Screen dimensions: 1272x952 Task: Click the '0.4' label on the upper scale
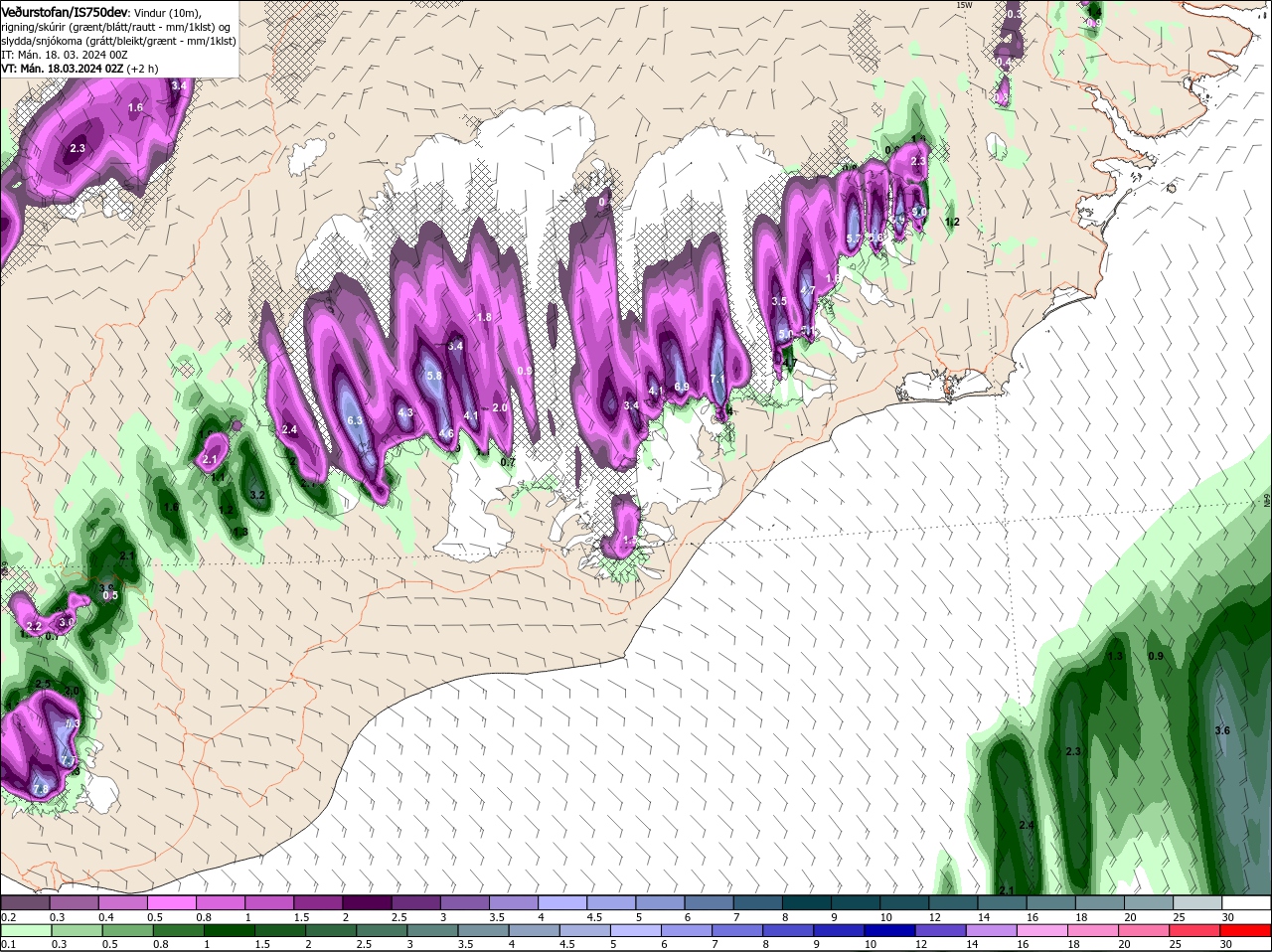point(106,917)
